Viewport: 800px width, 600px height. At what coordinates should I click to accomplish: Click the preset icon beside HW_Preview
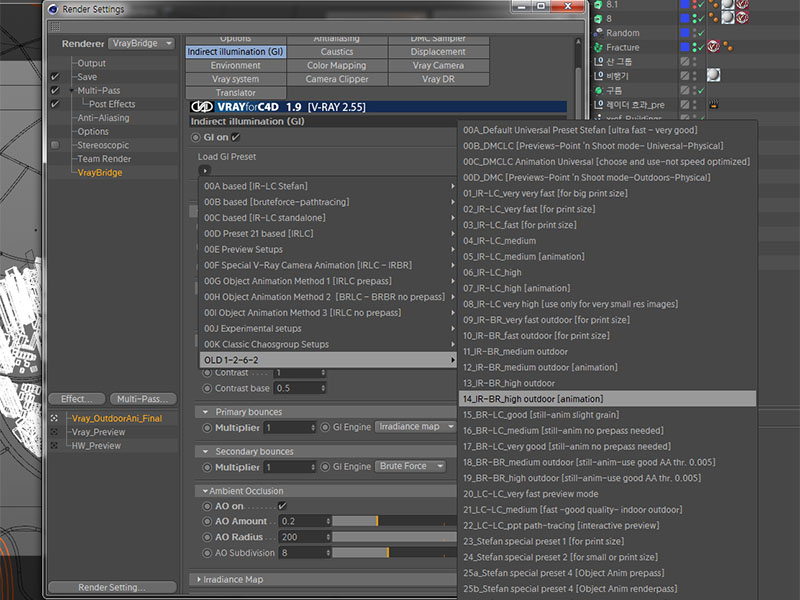pos(54,446)
